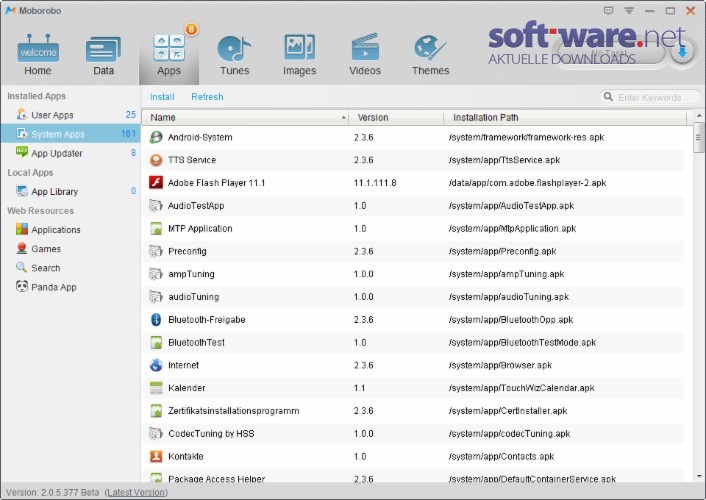Sort by Version column header
Screen dimensions: 706x500
396,118
